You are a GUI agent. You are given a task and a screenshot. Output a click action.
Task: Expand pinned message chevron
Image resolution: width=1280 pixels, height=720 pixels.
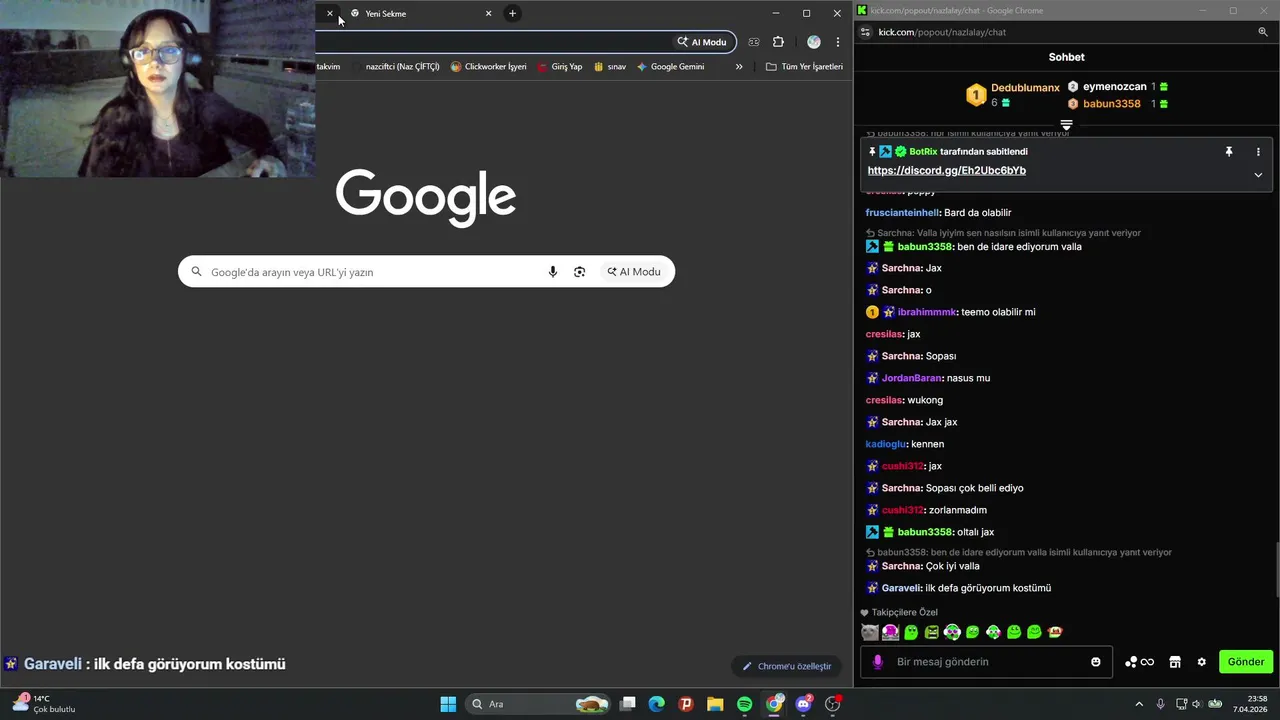coord(1258,175)
